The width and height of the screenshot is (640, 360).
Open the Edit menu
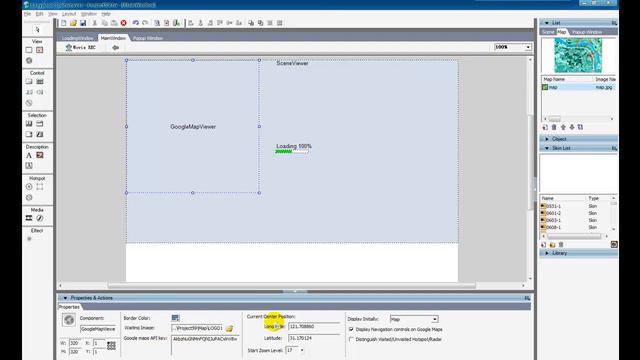[40, 14]
